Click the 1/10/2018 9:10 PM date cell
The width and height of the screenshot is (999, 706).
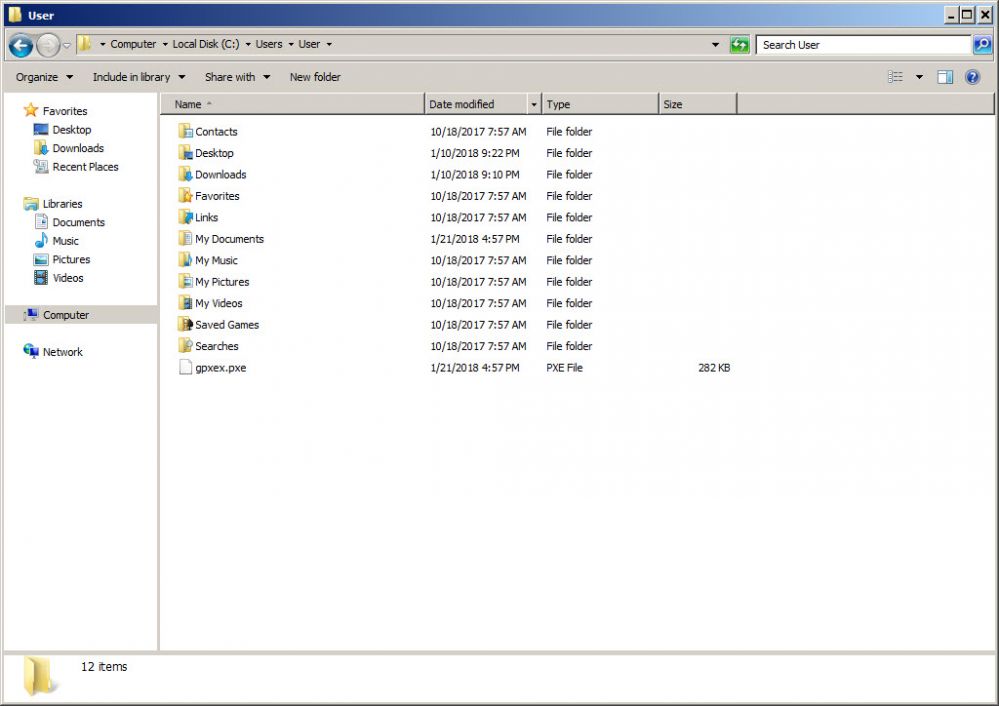click(x=475, y=175)
